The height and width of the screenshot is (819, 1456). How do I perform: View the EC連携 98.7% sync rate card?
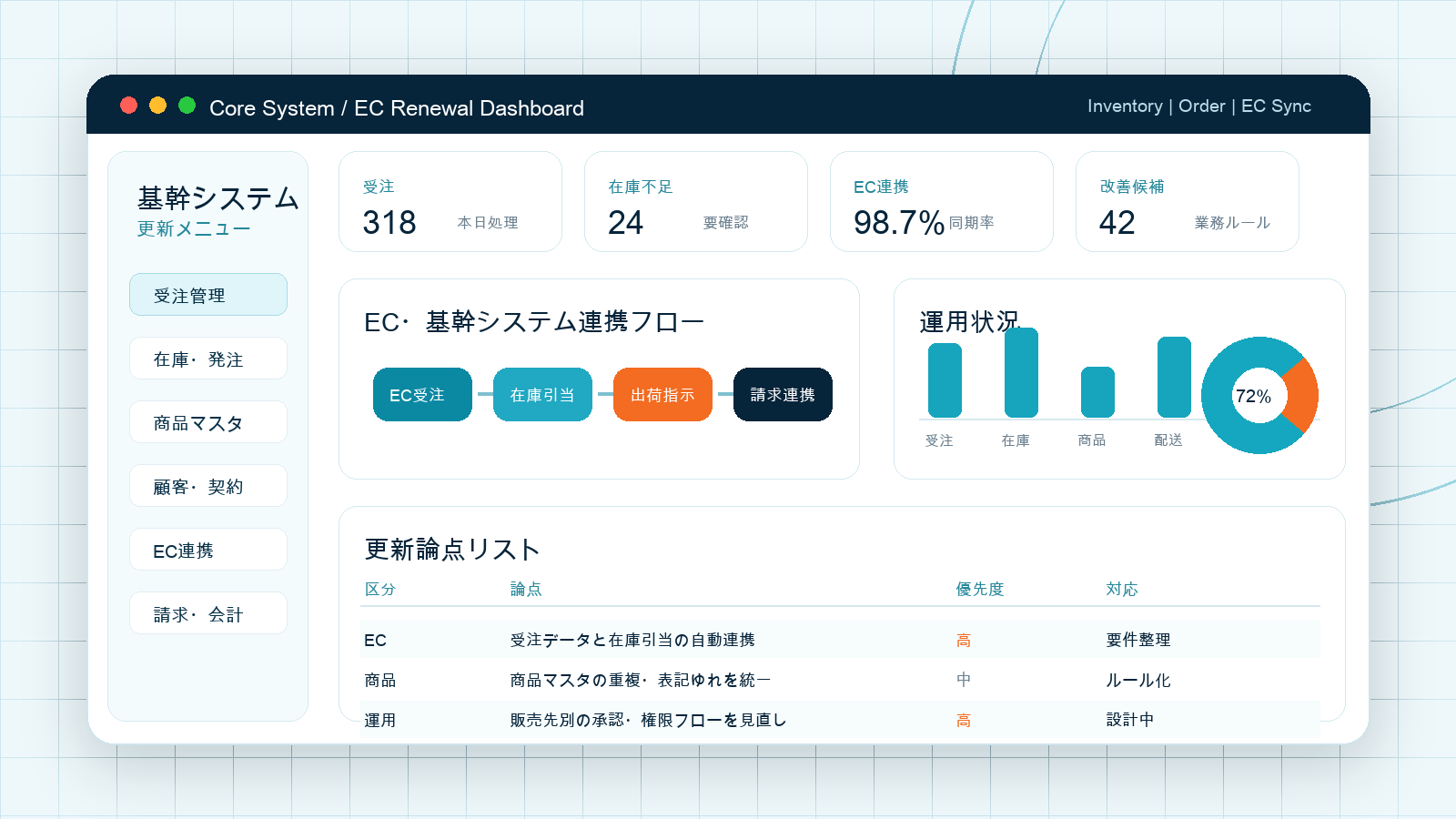[x=942, y=202]
